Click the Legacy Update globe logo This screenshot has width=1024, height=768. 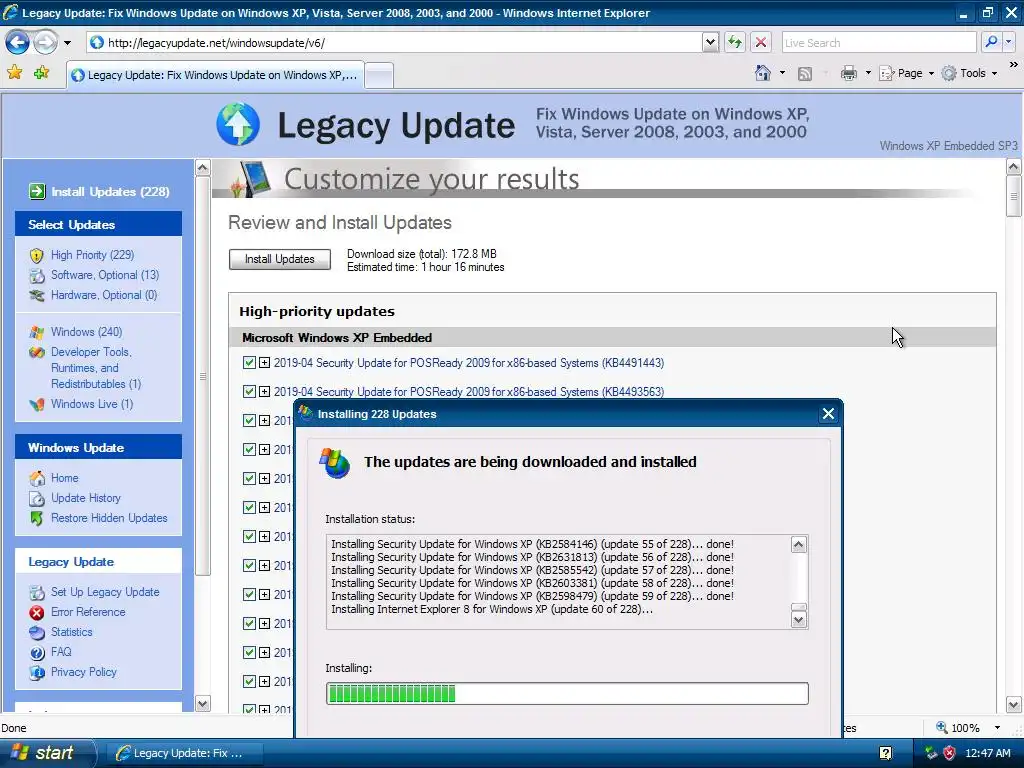click(238, 124)
